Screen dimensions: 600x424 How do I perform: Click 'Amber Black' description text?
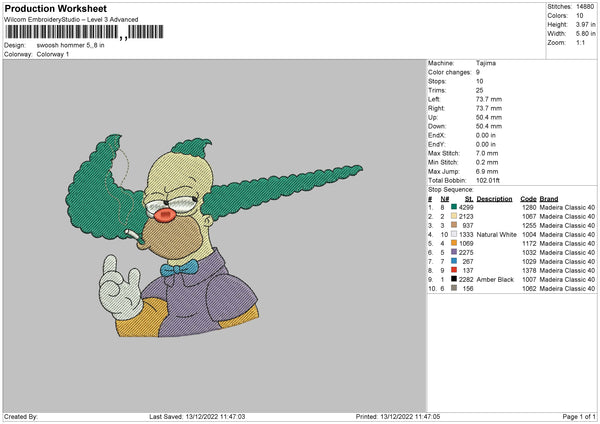point(495,279)
